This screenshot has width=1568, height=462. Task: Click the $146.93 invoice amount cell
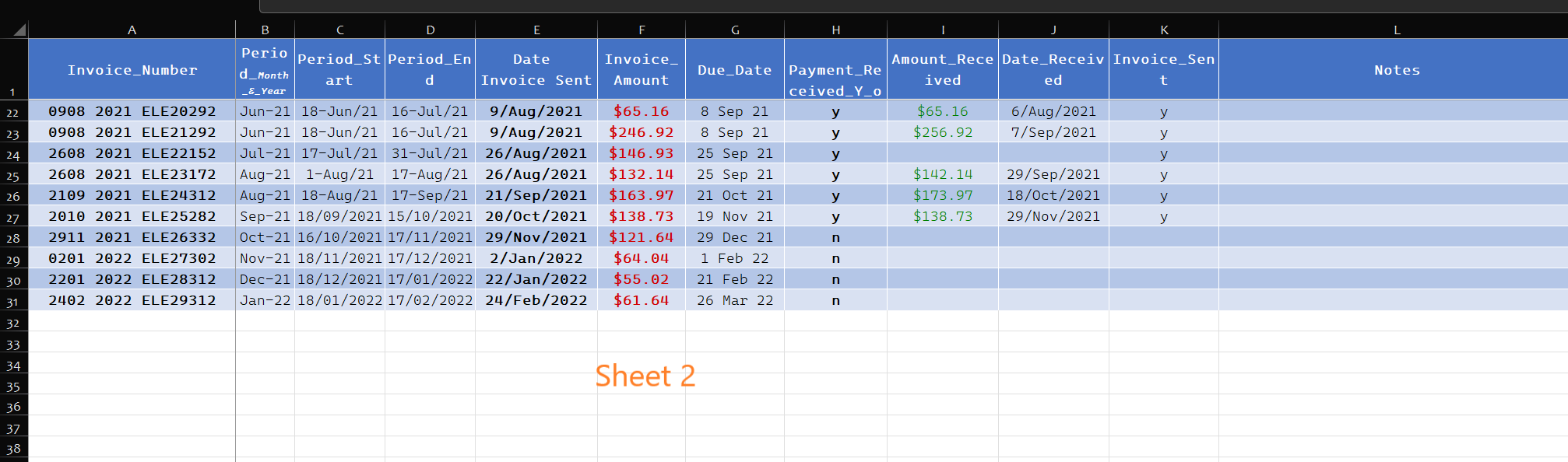pos(642,153)
